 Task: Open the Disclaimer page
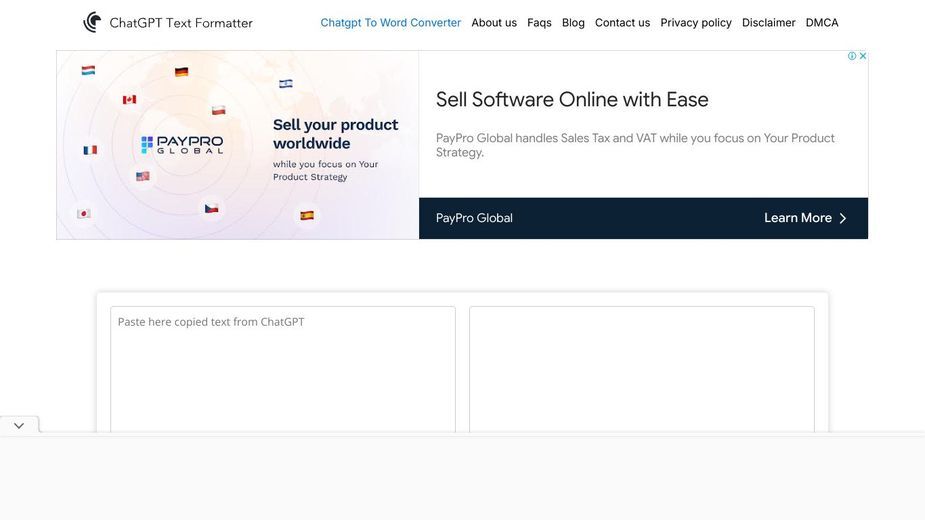click(x=768, y=22)
